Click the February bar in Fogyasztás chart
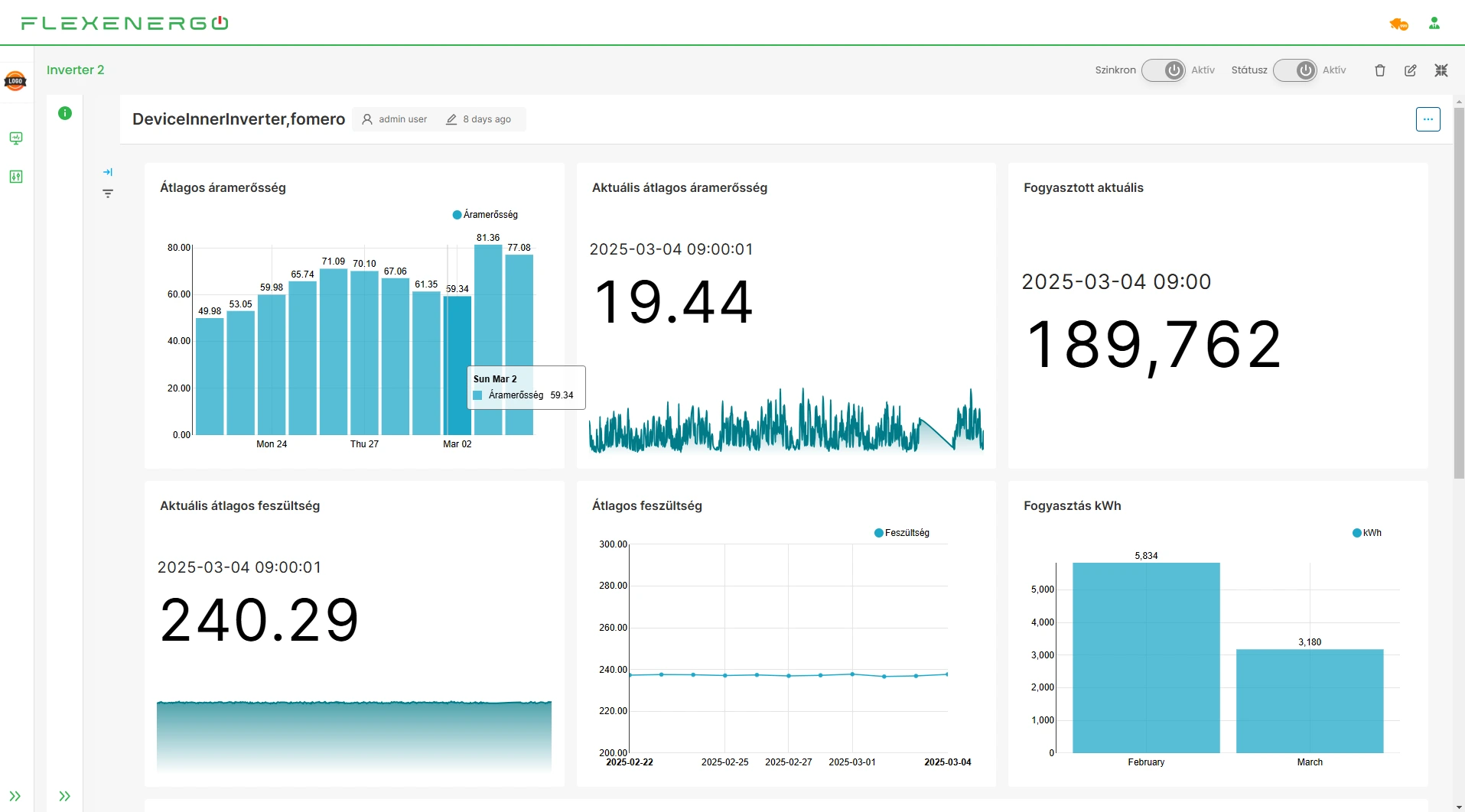Screen dimensions: 1465x812 click(1146, 658)
